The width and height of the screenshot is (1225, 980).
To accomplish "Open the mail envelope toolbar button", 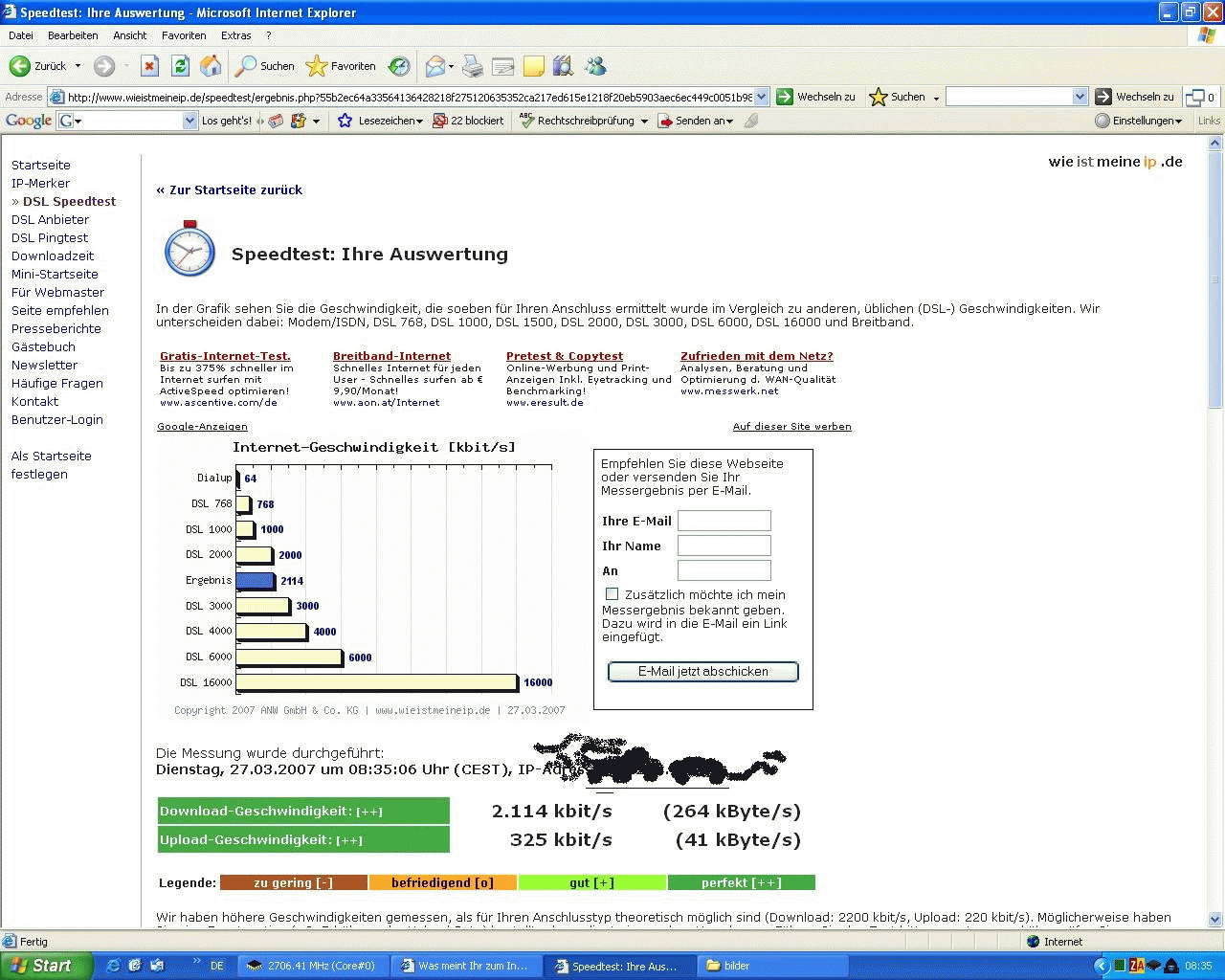I will 435,66.
